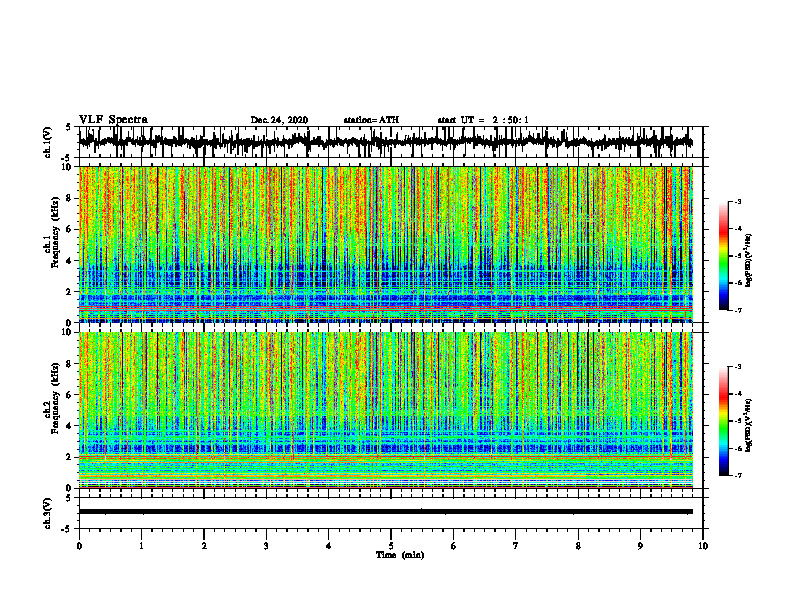The width and height of the screenshot is (792, 612).
Task: Click the "5" volt tick on ch.1 waveform
Action: [68, 127]
